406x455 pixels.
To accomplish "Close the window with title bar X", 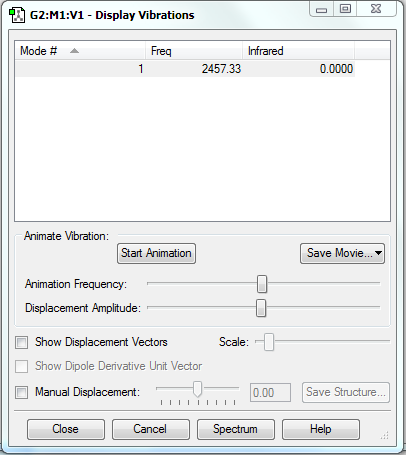I will click(376, 9).
